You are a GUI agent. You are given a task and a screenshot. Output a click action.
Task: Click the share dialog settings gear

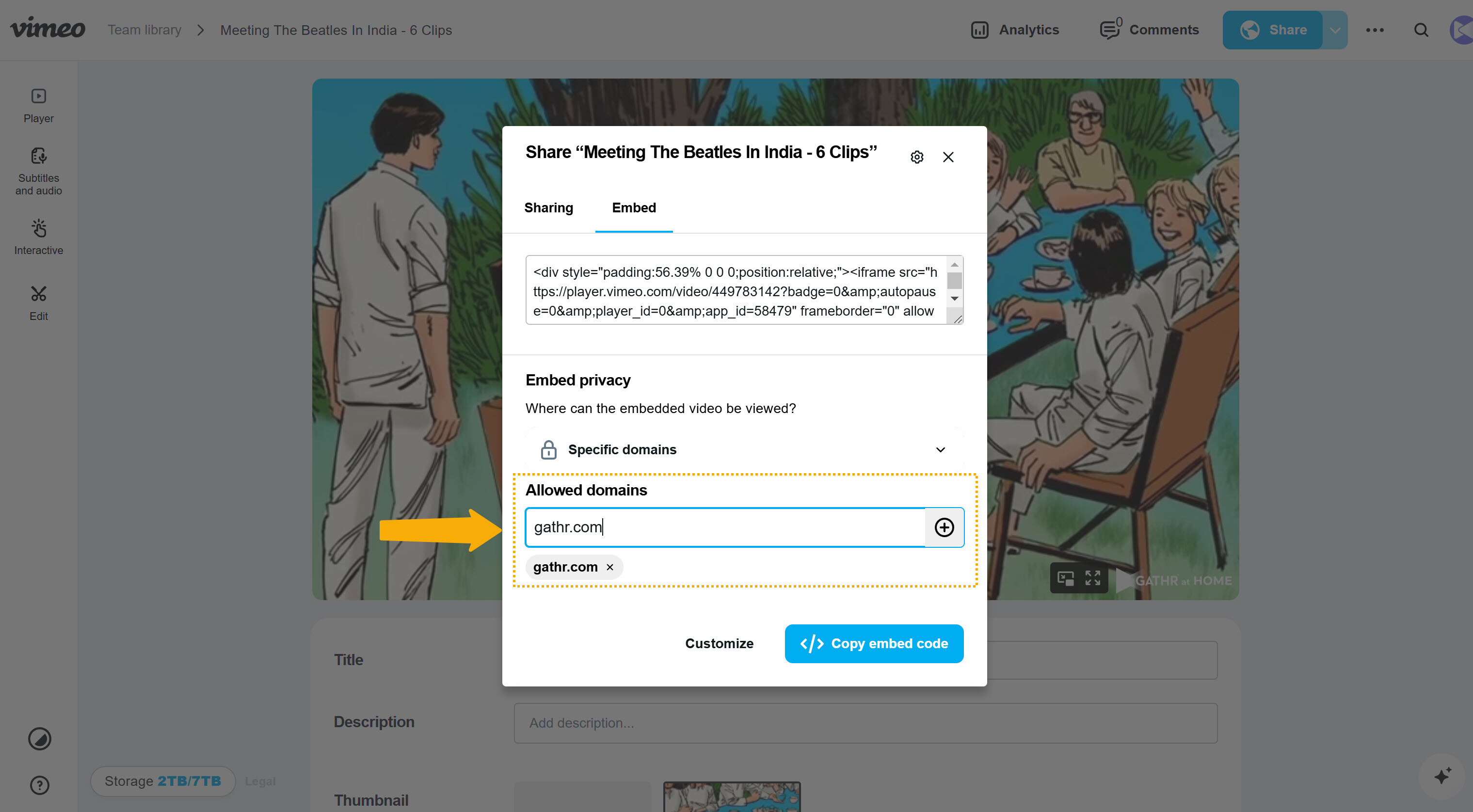916,157
